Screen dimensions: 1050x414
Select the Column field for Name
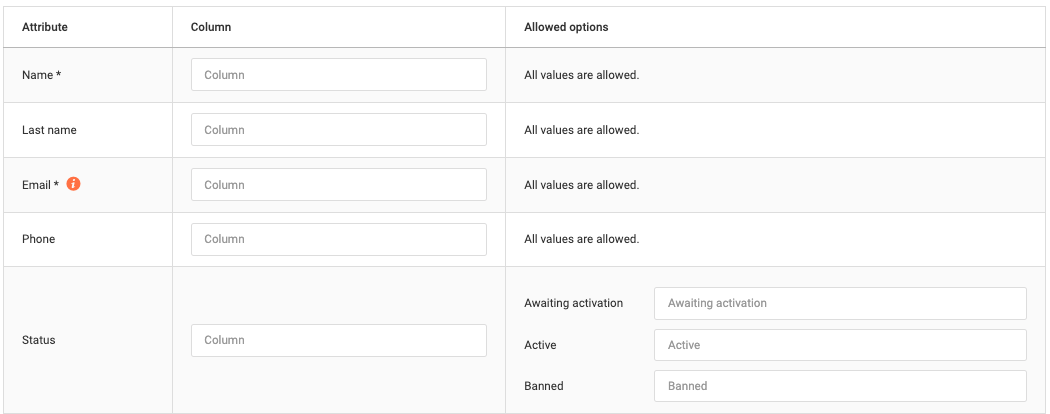pyautogui.click(x=339, y=75)
